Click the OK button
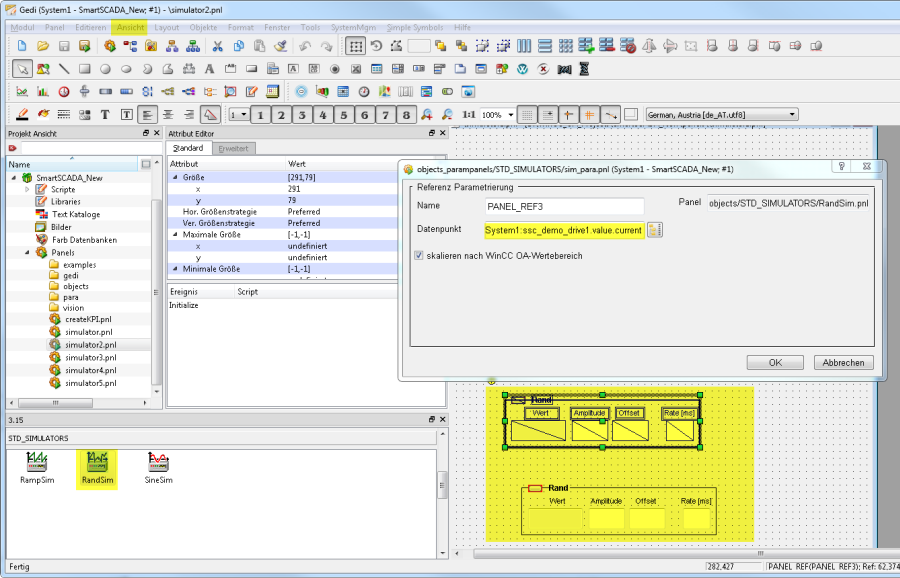 (x=775, y=362)
